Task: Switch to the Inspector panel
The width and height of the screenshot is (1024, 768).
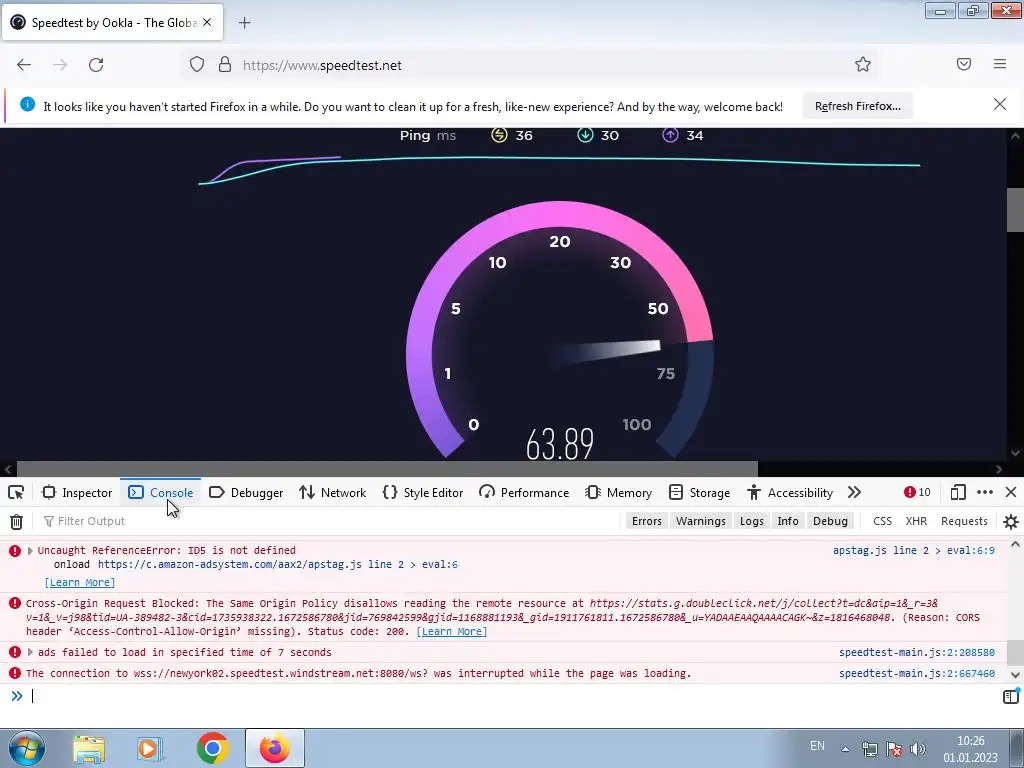Action: (x=77, y=492)
